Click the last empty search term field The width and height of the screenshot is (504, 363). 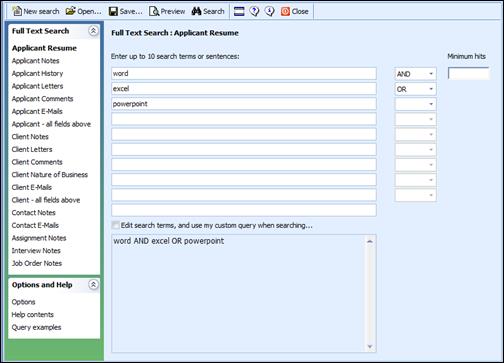pos(244,210)
